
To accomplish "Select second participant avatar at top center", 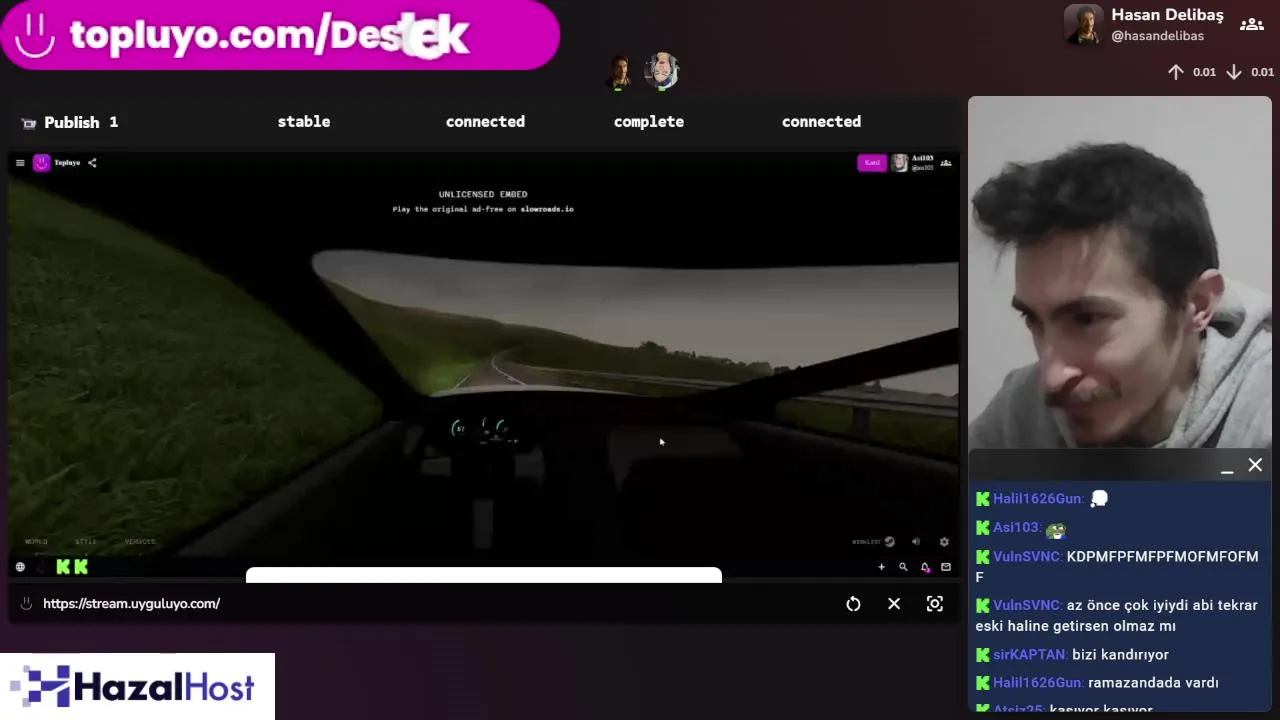I will pos(661,71).
